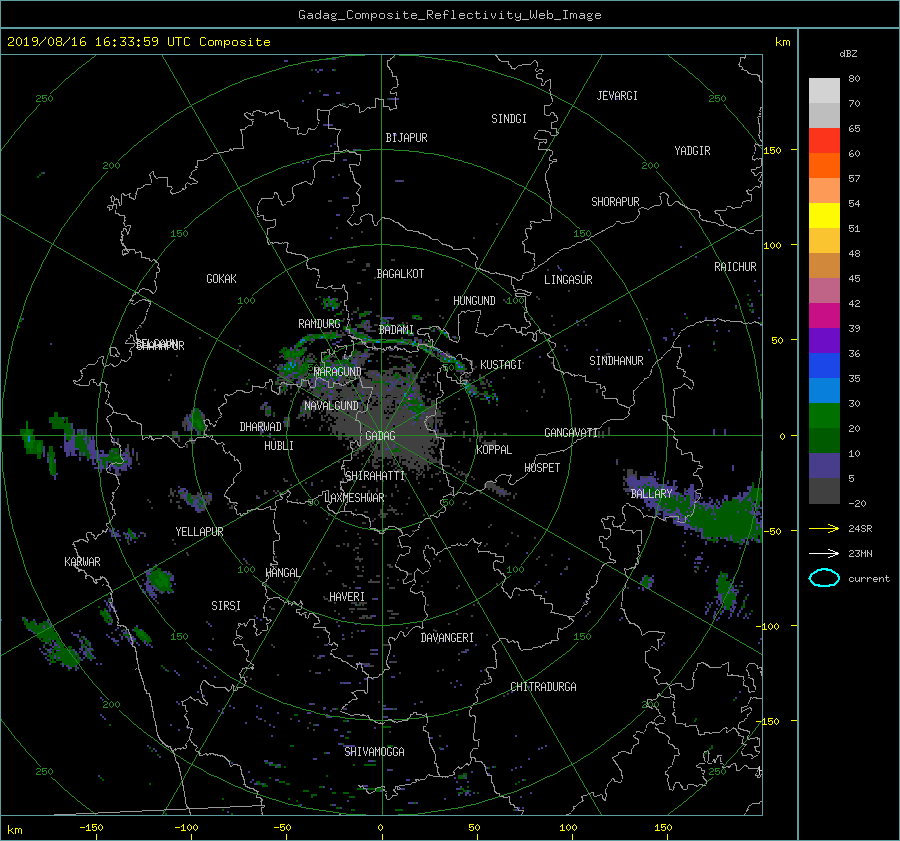
Task: Select the purple 36 dBZ color swatch
Action: point(824,341)
